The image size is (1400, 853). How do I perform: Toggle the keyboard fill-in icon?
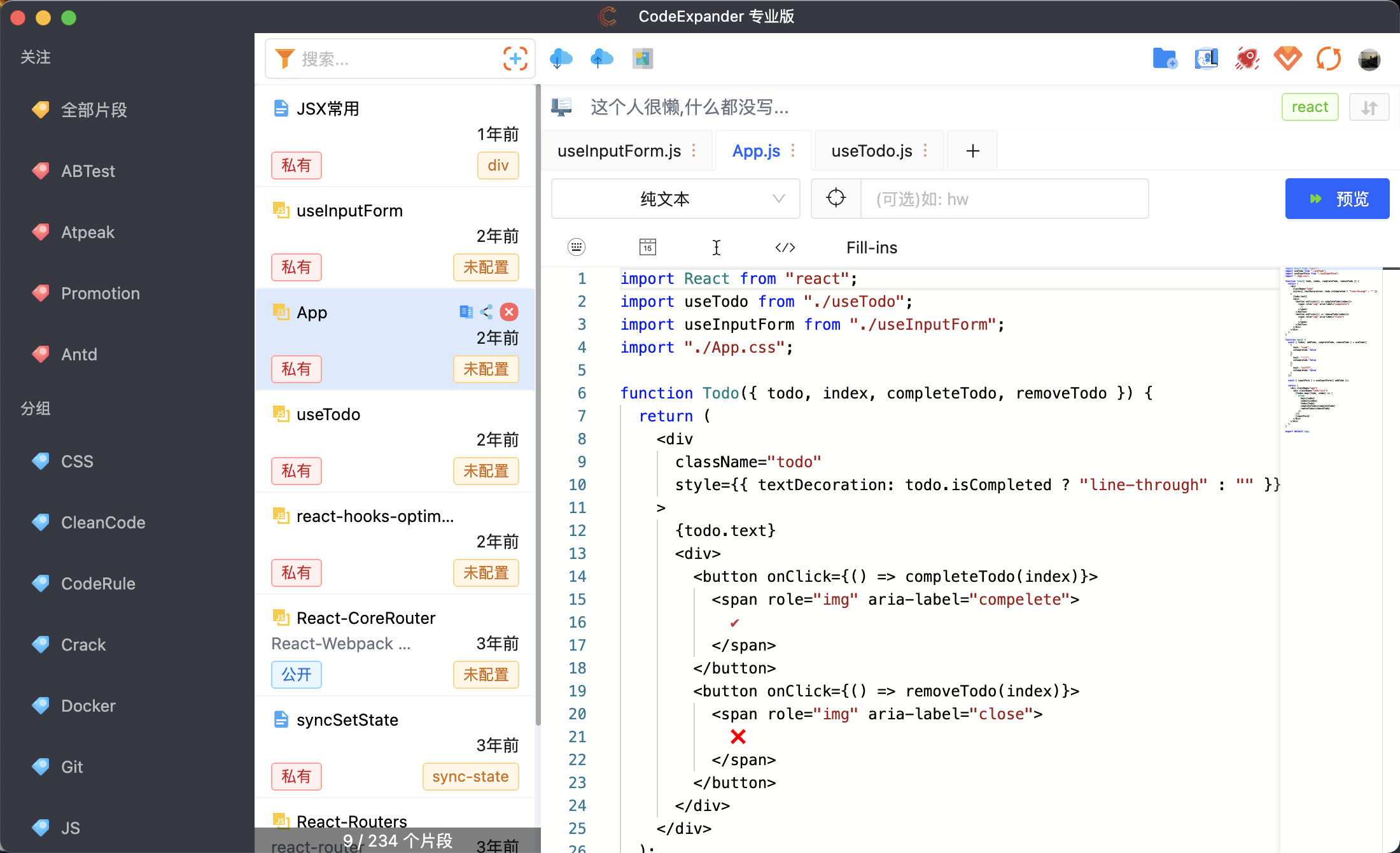pos(577,248)
